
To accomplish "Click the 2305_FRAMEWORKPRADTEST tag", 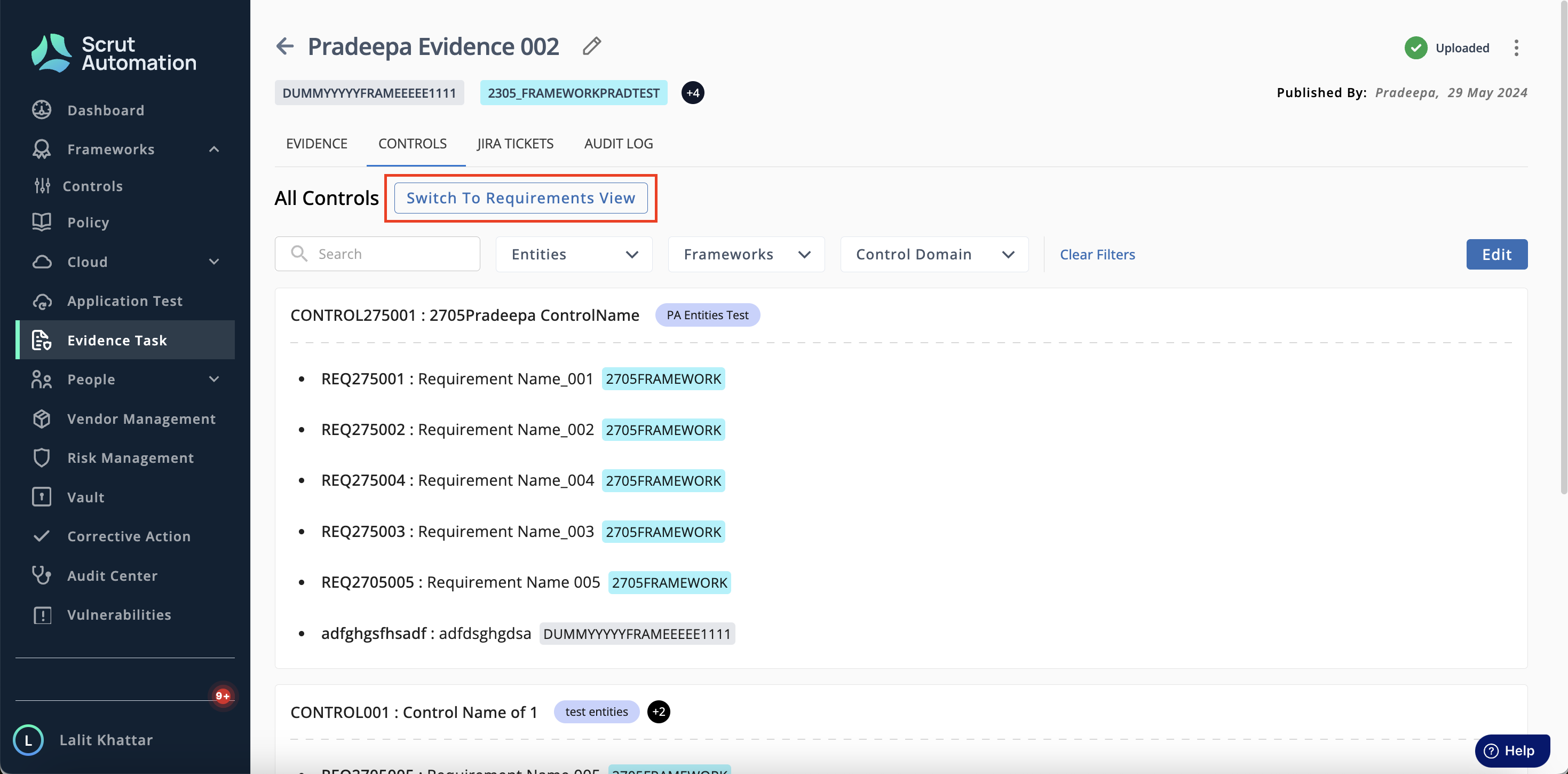I will (x=573, y=92).
